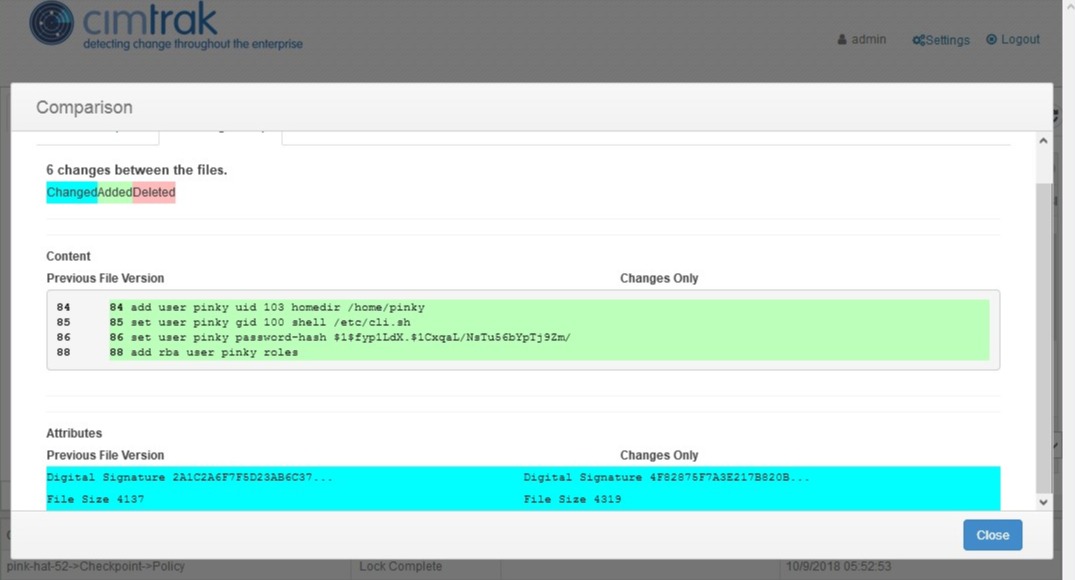Click the Logout power icon
The image size is (1075, 580).
[992, 40]
